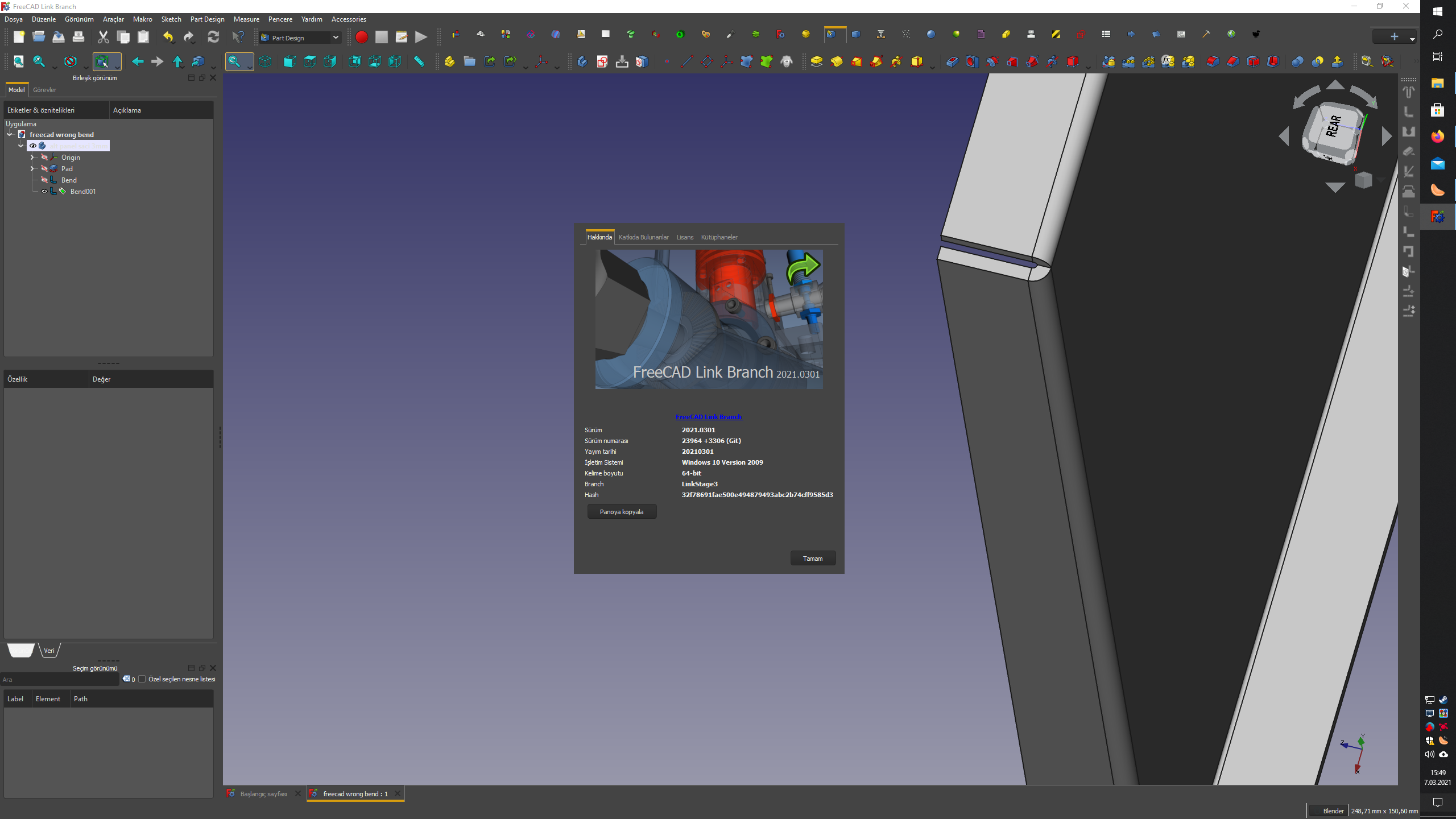Screen dimensions: 1456x819
Task: Click the Measure distance ruler icon
Action: coord(419,61)
